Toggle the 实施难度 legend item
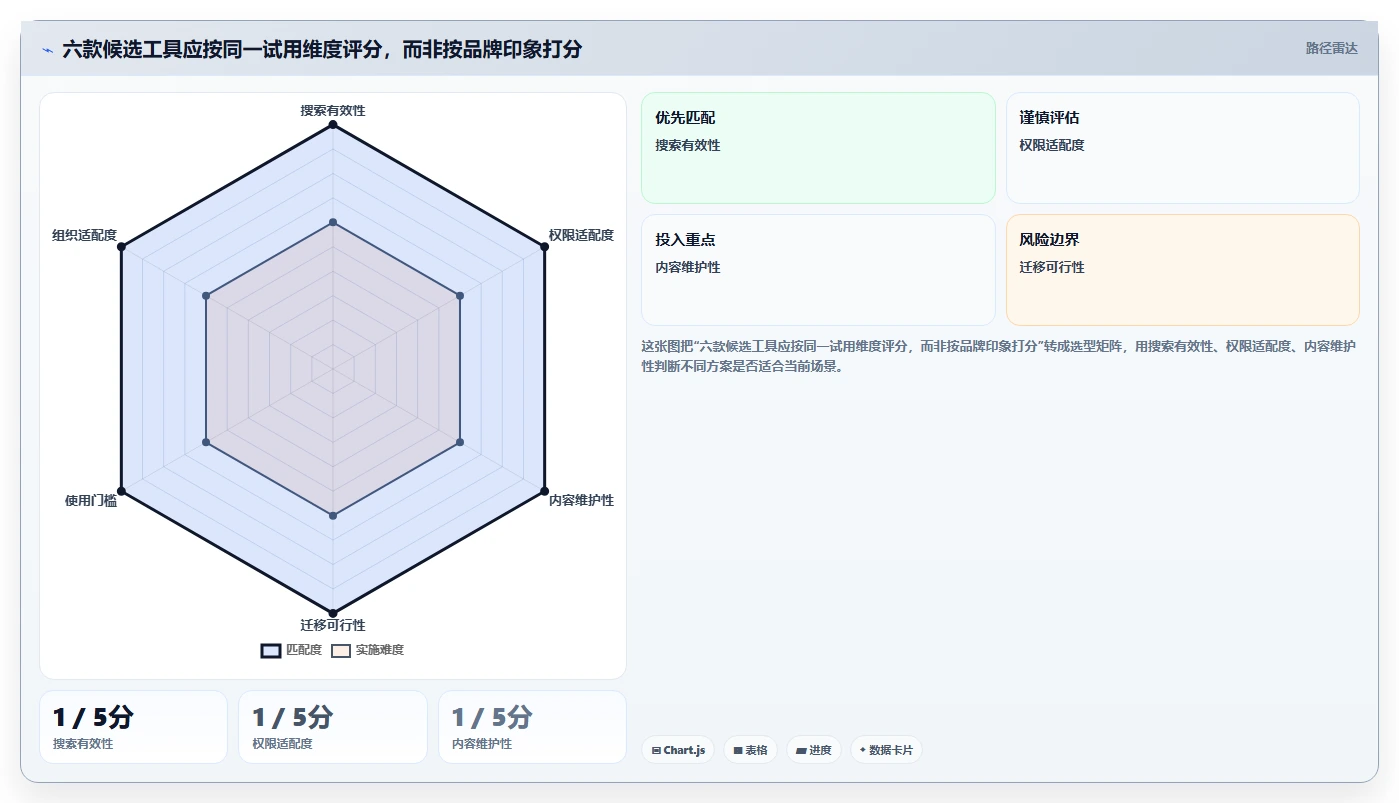Screen dimensions: 1399x803 [368, 650]
